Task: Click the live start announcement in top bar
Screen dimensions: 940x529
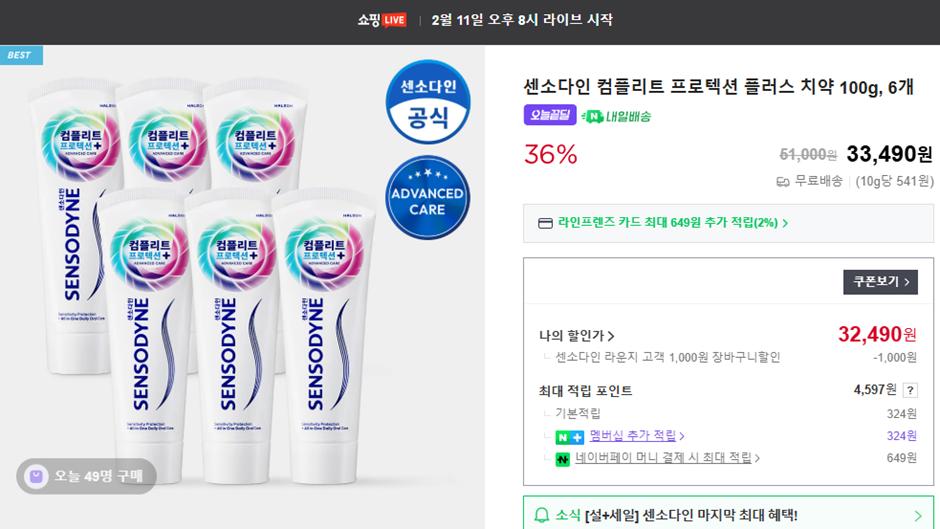Action: click(x=522, y=20)
